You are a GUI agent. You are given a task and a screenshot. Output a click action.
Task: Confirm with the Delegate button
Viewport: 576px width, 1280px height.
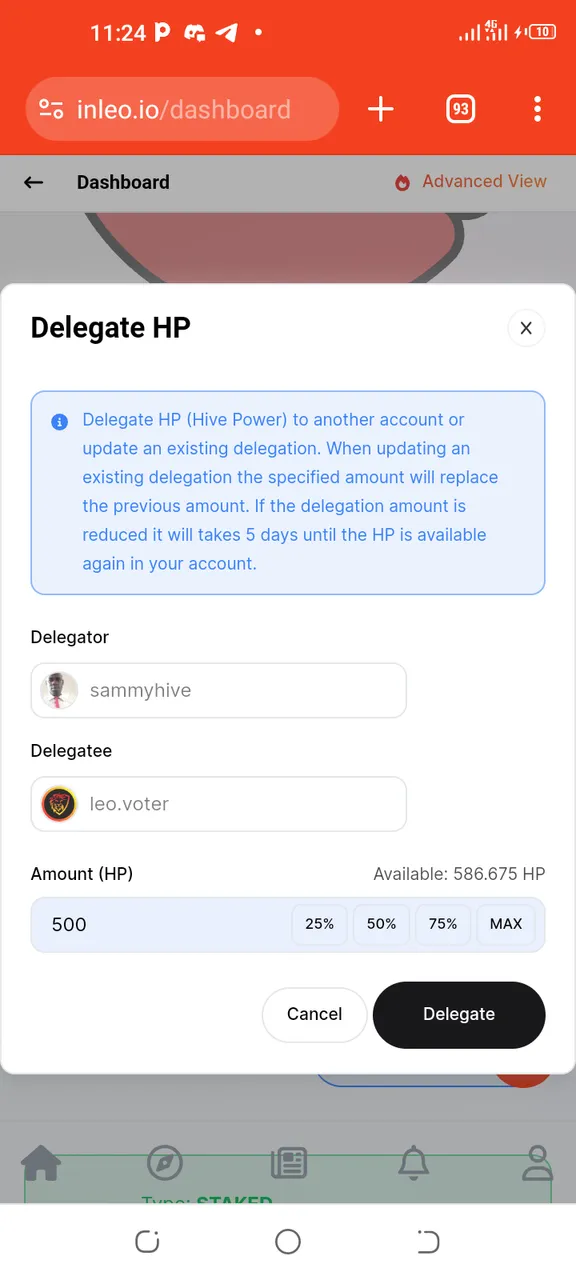click(459, 1014)
